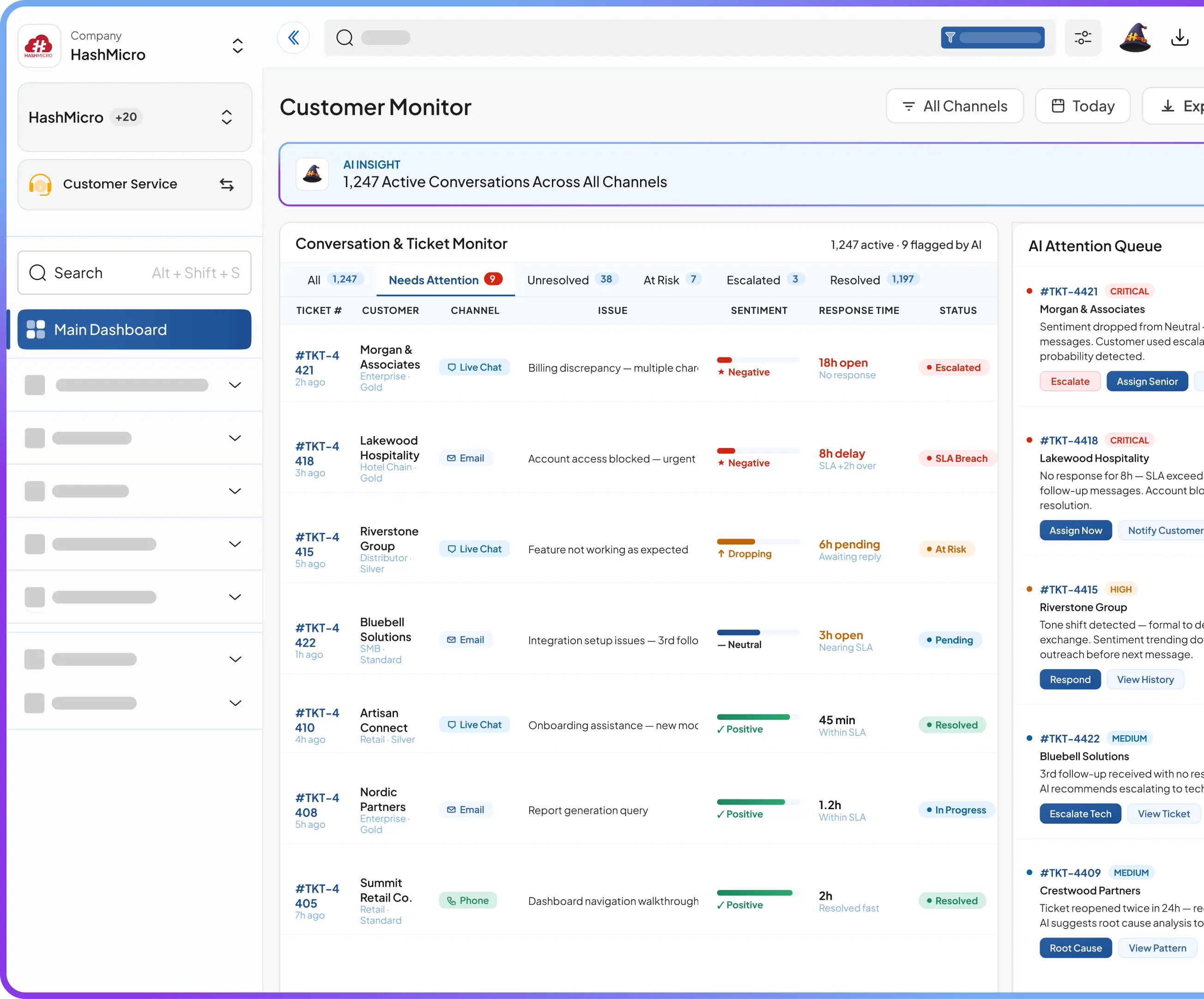The height and width of the screenshot is (999, 1204).
Task: Click the download icon in top bar
Action: (1180, 38)
